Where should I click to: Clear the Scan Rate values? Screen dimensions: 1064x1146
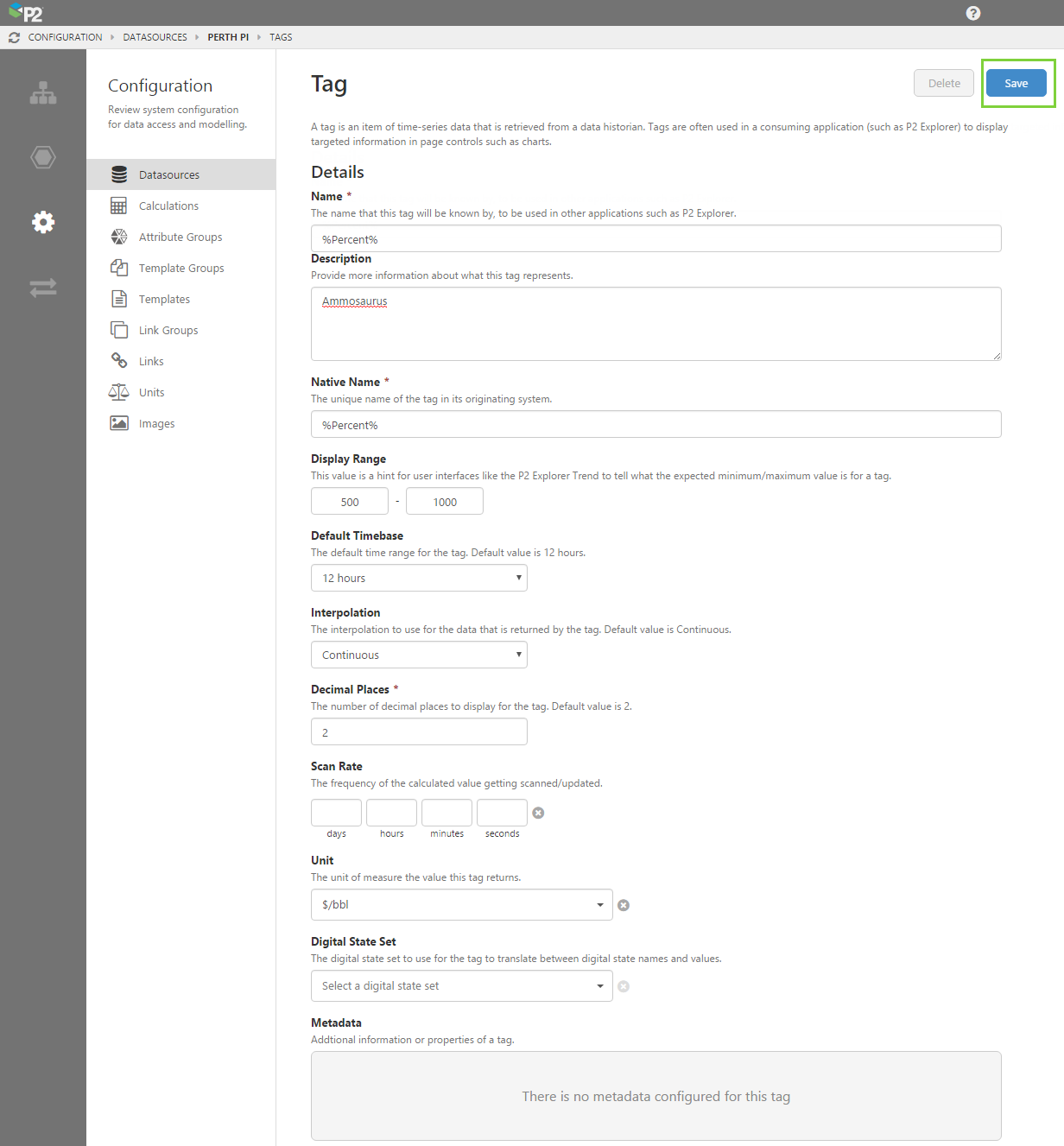[x=538, y=813]
